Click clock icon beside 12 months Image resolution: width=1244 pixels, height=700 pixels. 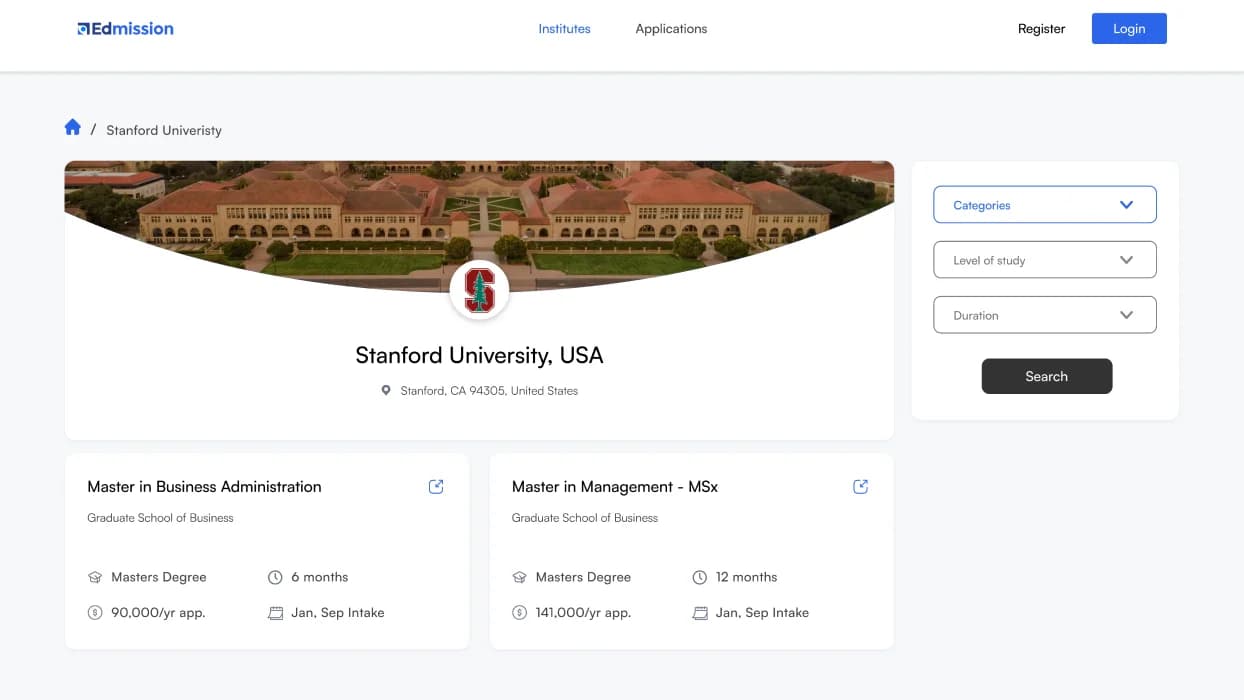coord(699,577)
